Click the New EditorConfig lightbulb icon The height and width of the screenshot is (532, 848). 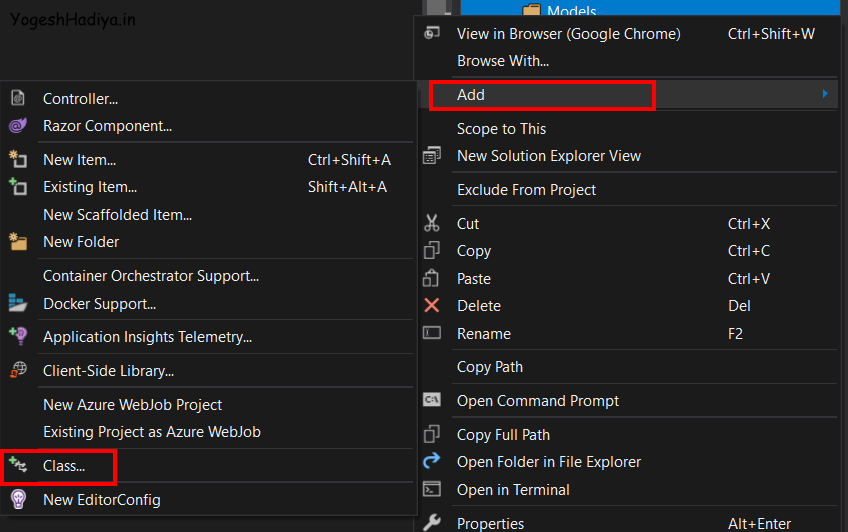(17, 499)
